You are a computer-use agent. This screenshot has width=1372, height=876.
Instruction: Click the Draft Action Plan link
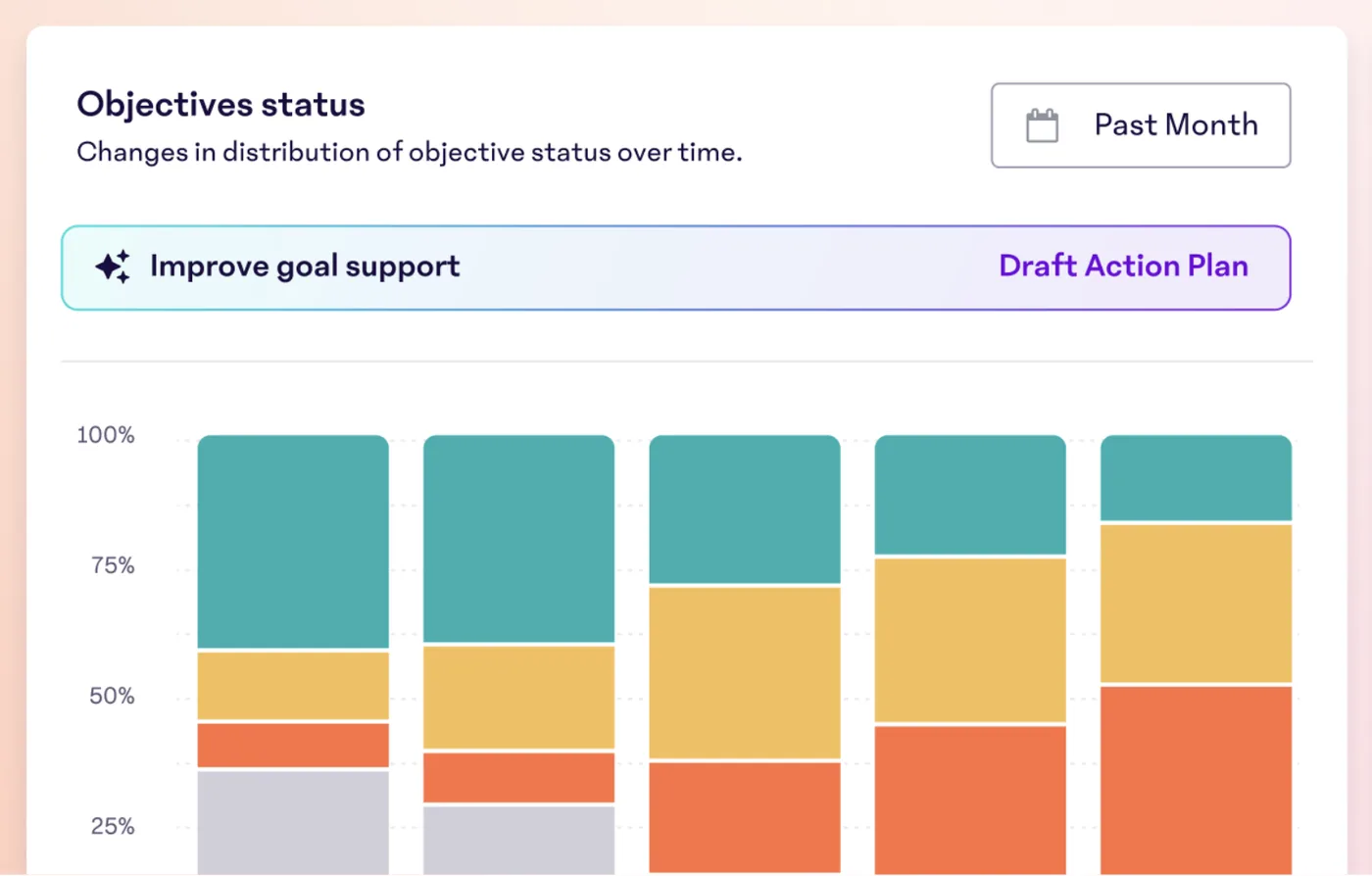pyautogui.click(x=1123, y=267)
